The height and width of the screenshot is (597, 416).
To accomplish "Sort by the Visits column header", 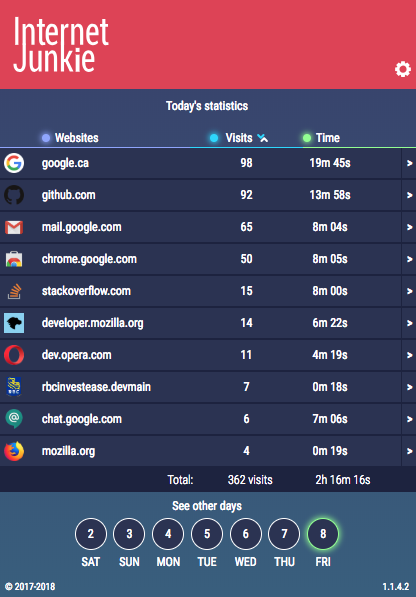I will coord(239,138).
